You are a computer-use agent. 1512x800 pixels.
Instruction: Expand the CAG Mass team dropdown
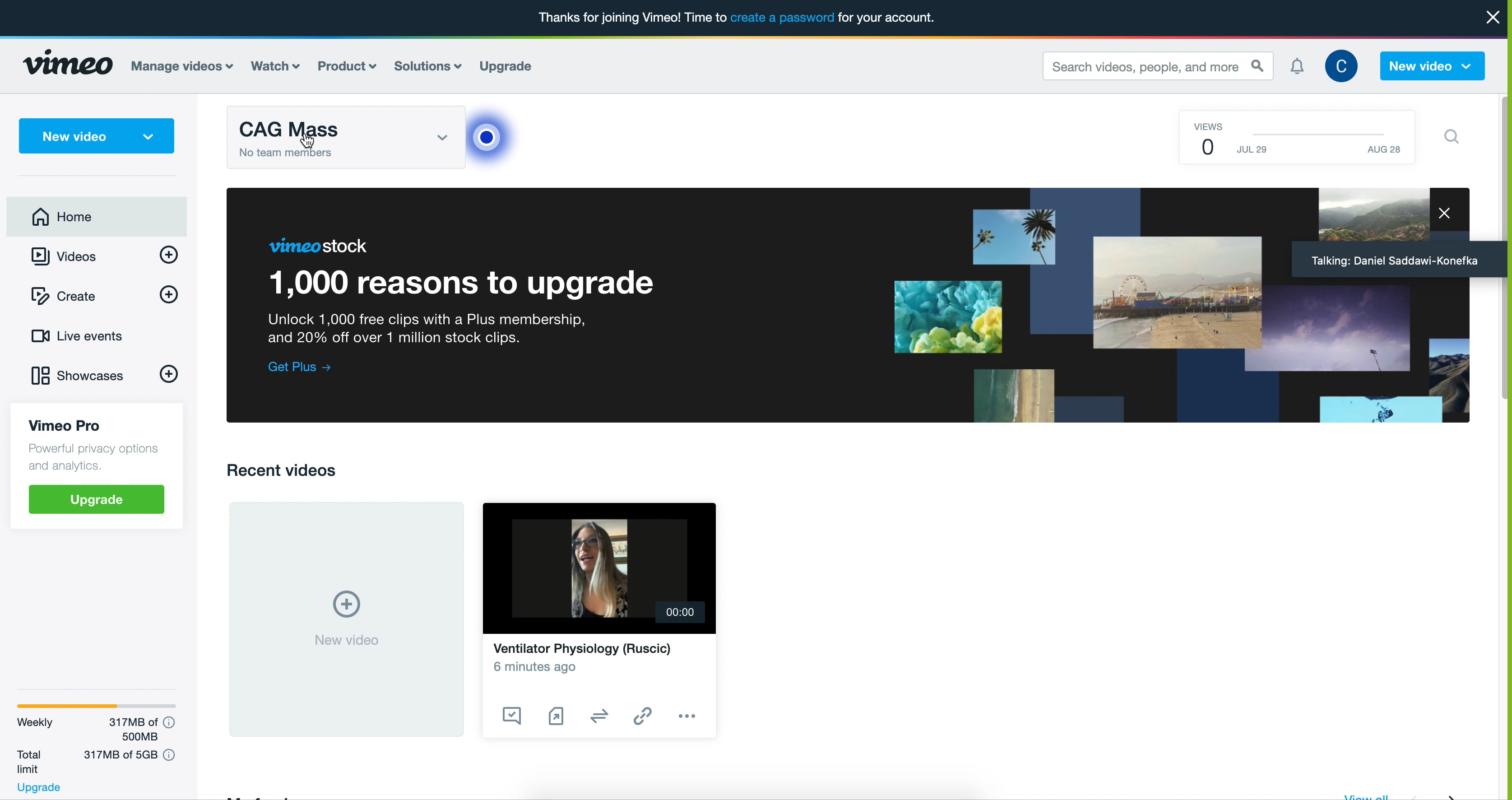[441, 137]
